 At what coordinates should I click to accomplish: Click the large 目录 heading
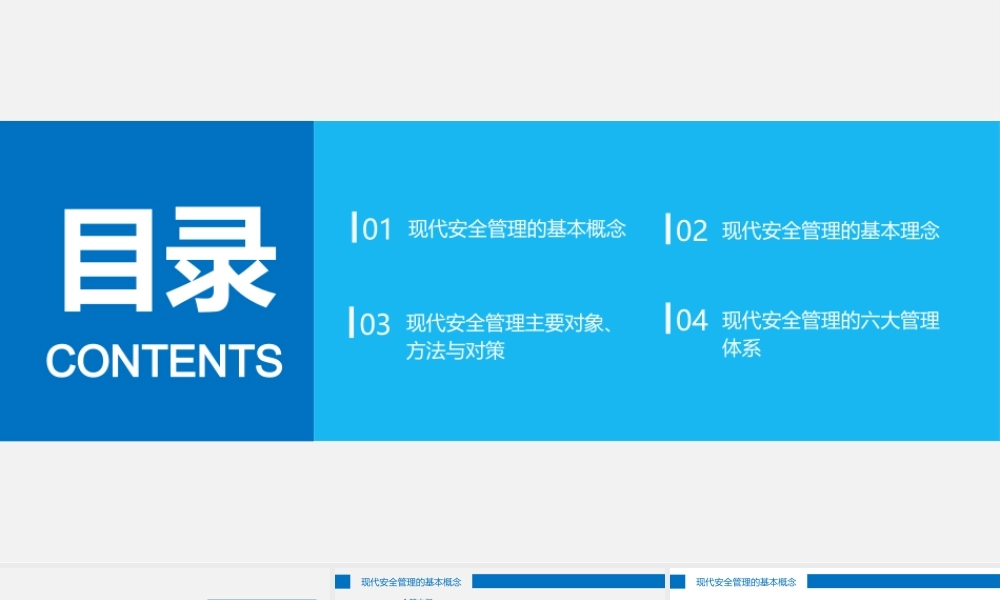coord(168,260)
